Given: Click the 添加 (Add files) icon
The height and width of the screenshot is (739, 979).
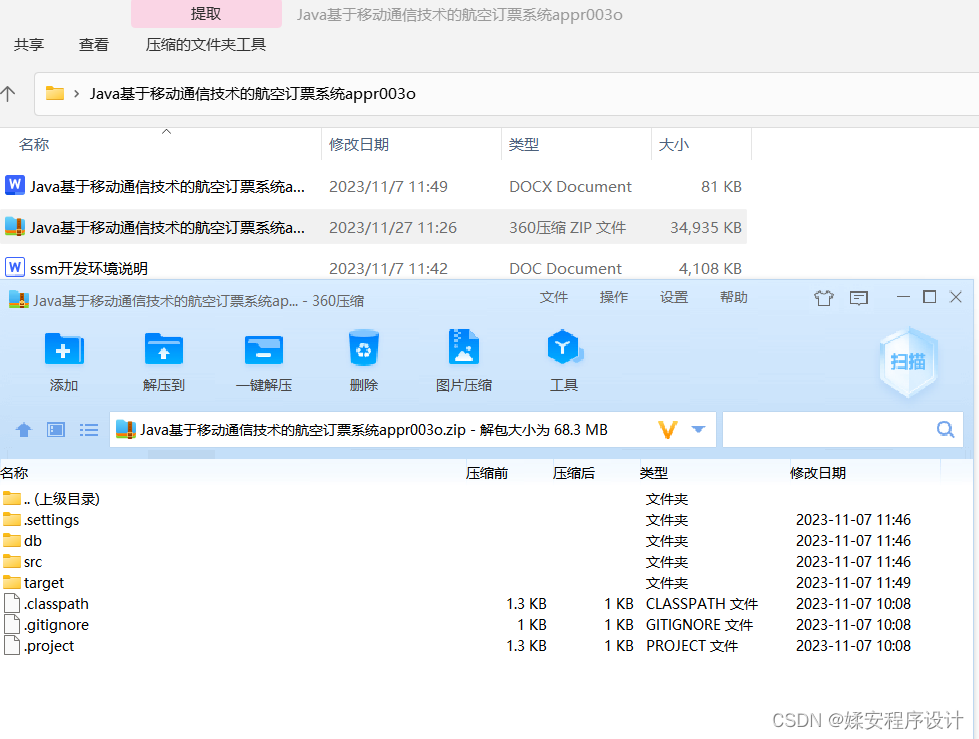Looking at the screenshot, I should (63, 360).
